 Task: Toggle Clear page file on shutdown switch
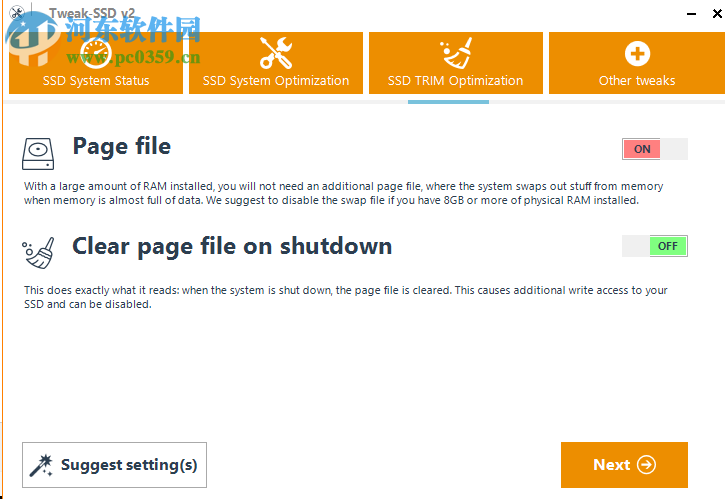(x=654, y=246)
